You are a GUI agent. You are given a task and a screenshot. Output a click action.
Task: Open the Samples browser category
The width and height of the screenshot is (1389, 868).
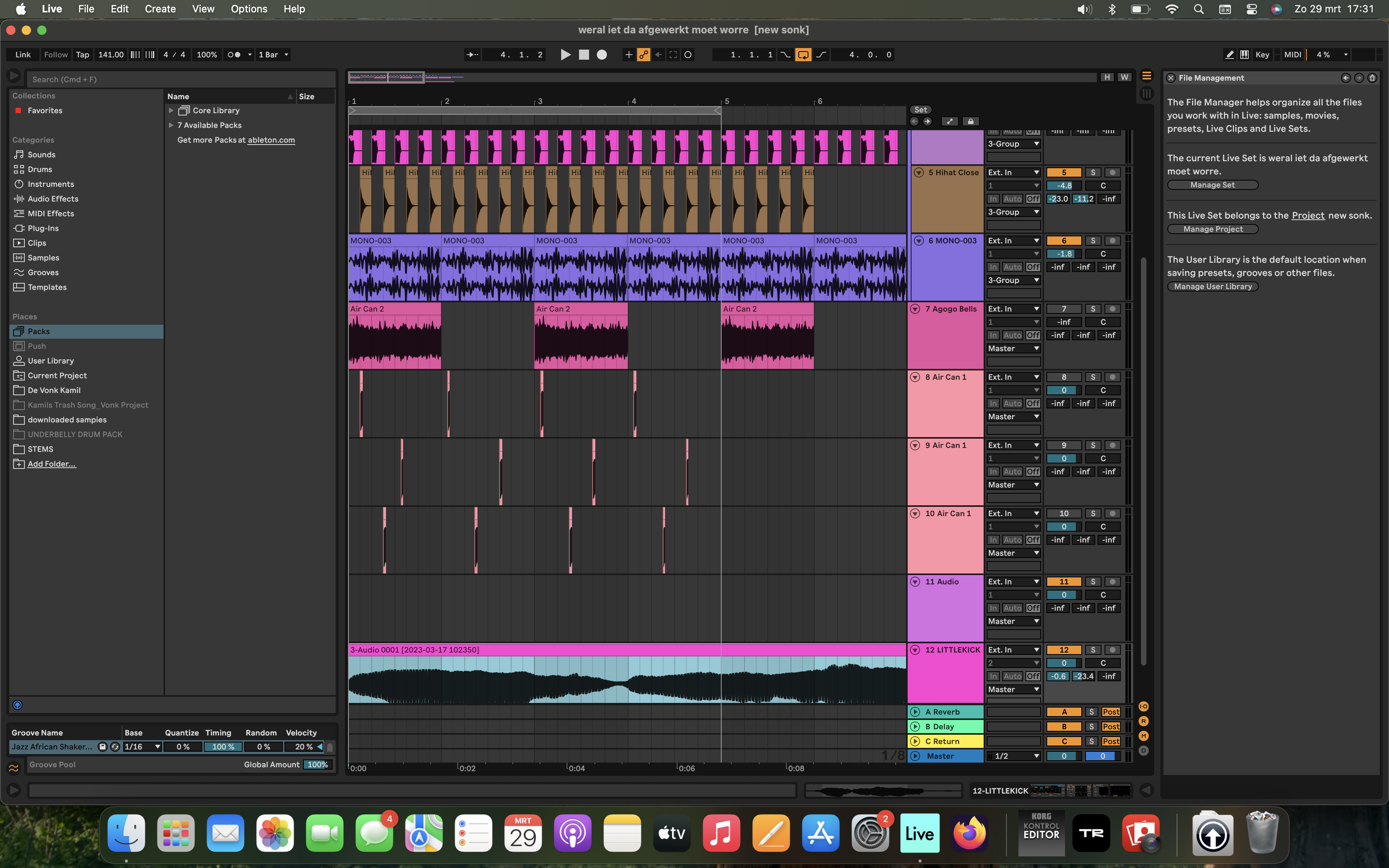[44, 257]
